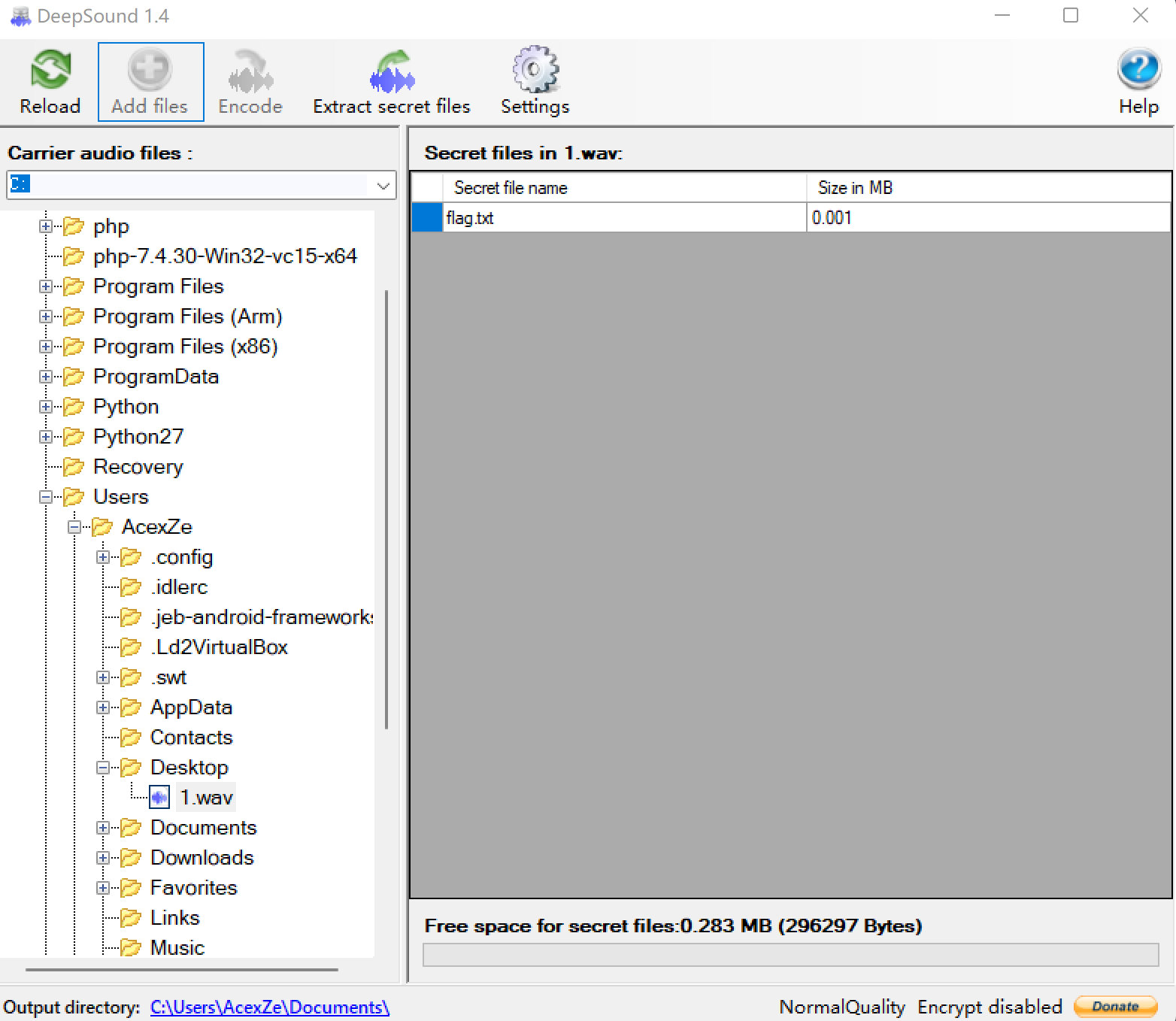The width and height of the screenshot is (1176, 1021).
Task: Select the Python folder label
Action: coord(126,406)
